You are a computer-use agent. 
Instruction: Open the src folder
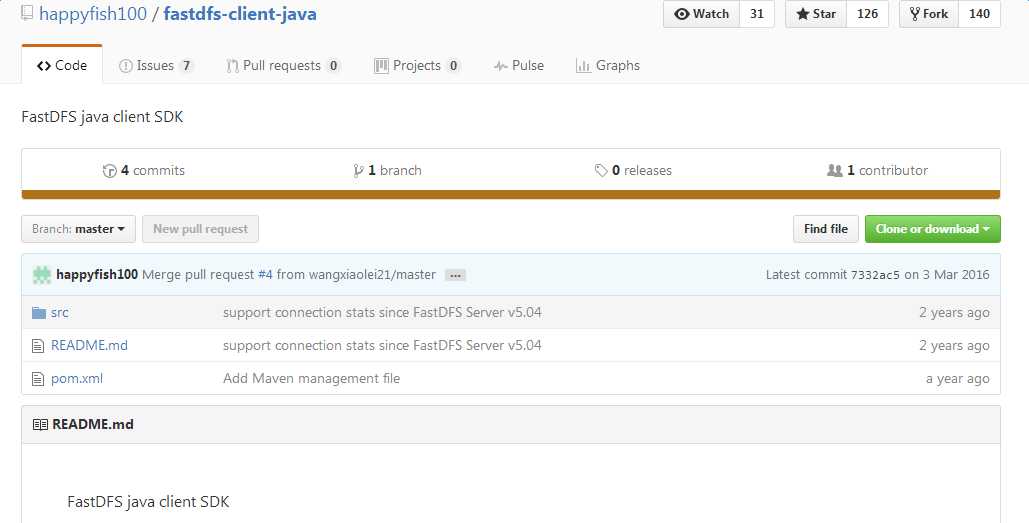(x=60, y=312)
